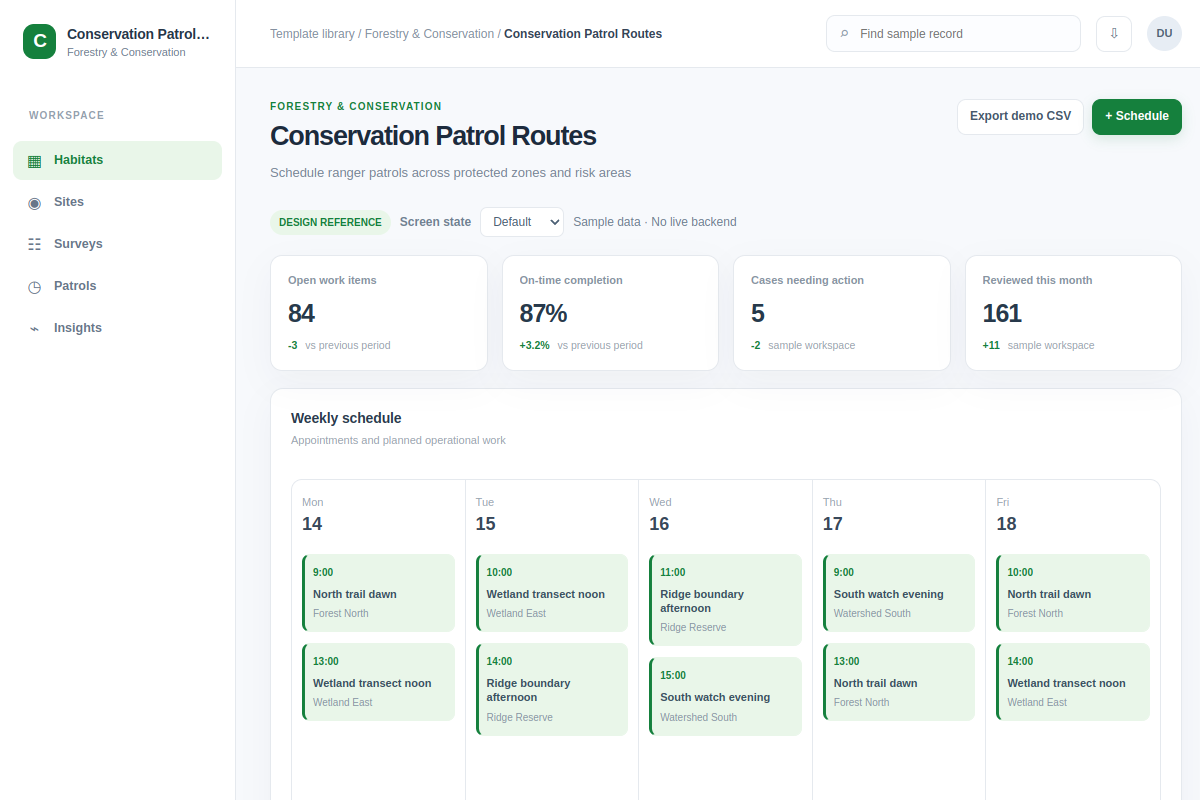This screenshot has width=1200, height=800.
Task: Click the Sample data · No live backend text
Action: pyautogui.click(x=655, y=222)
